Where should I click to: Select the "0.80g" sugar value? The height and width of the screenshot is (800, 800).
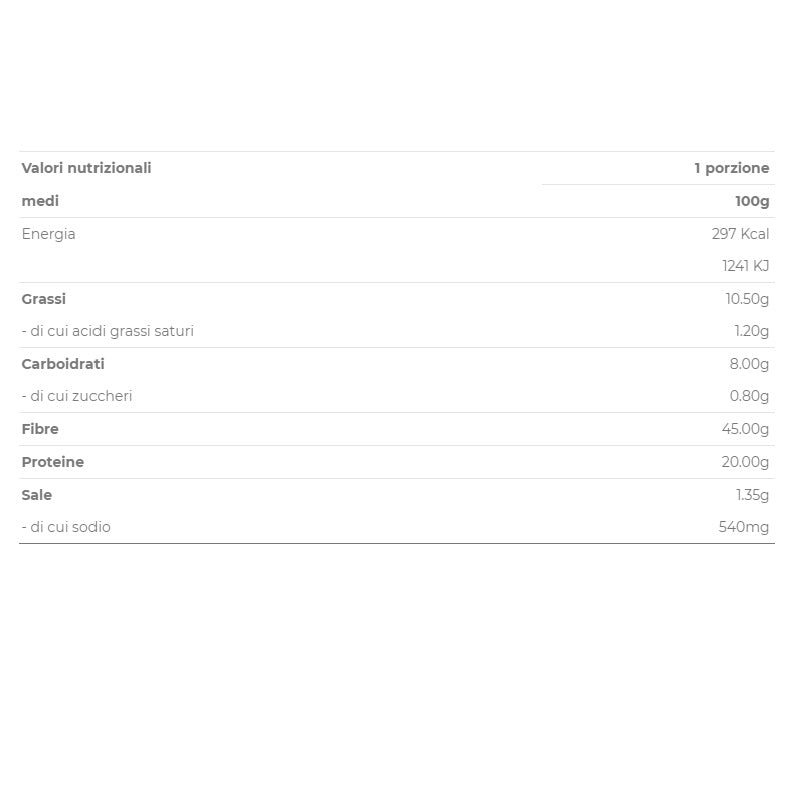coord(749,396)
